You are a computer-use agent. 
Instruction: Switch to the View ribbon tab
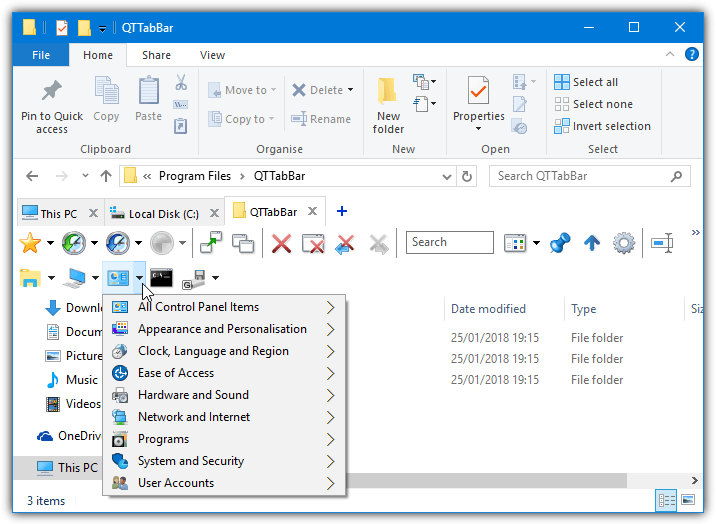point(212,55)
